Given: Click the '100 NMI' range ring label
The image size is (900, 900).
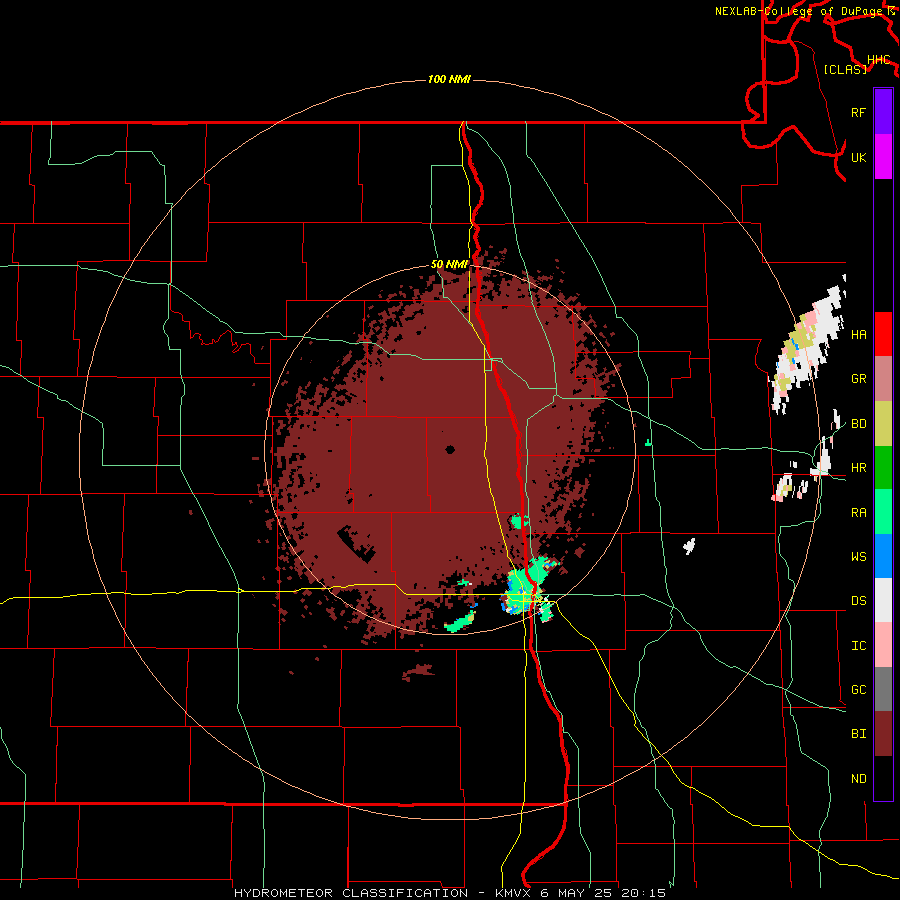Looking at the screenshot, I should [449, 79].
